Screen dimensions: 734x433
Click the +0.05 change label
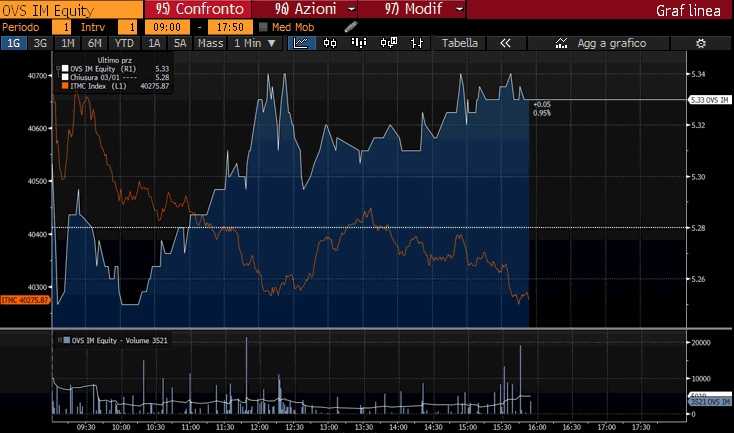pyautogui.click(x=542, y=104)
